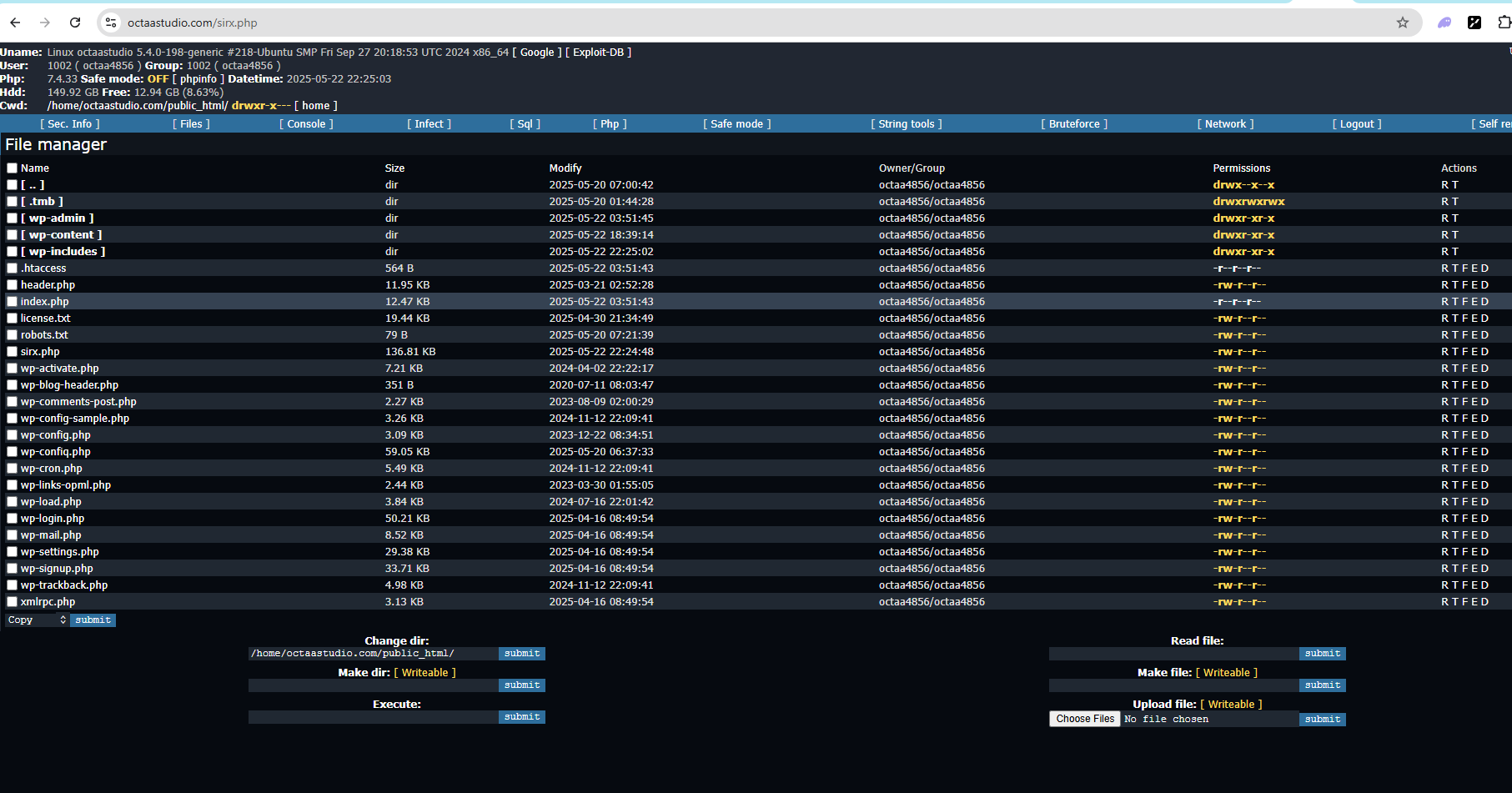Click the browser forward arrow
Image resolution: width=1512 pixels, height=793 pixels.
coord(45,23)
